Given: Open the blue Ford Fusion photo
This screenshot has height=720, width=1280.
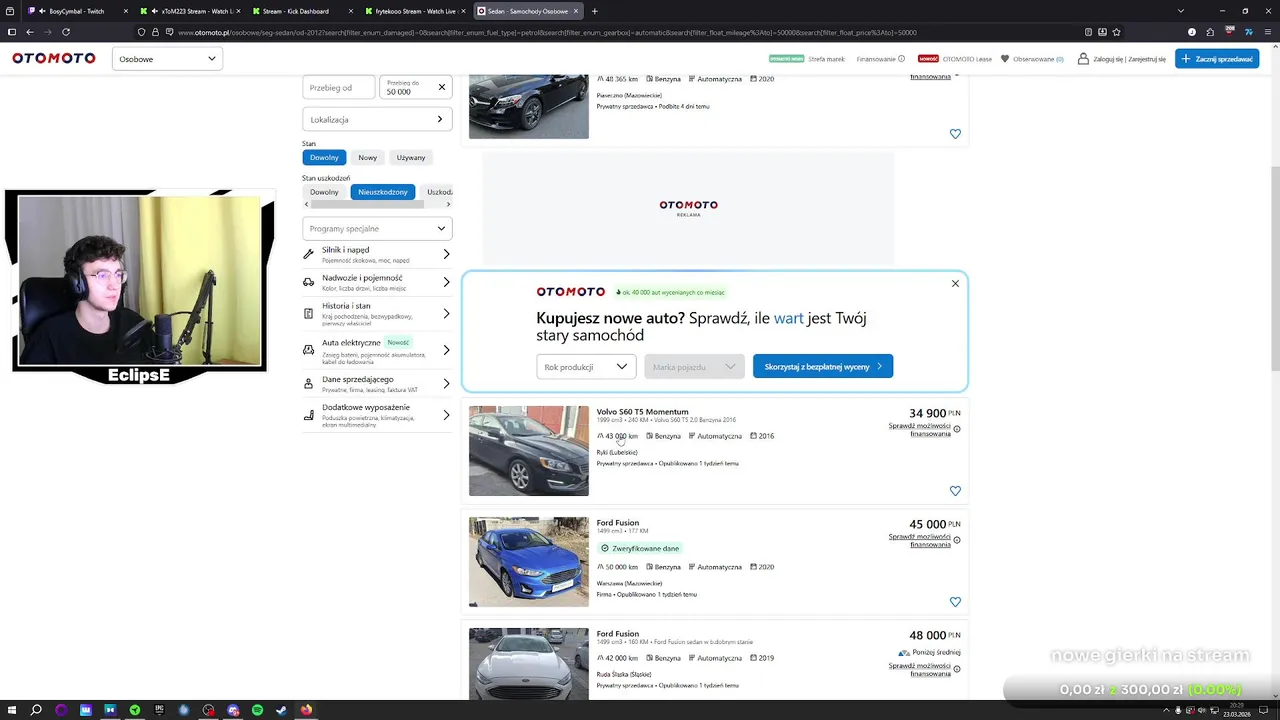Looking at the screenshot, I should (x=529, y=562).
